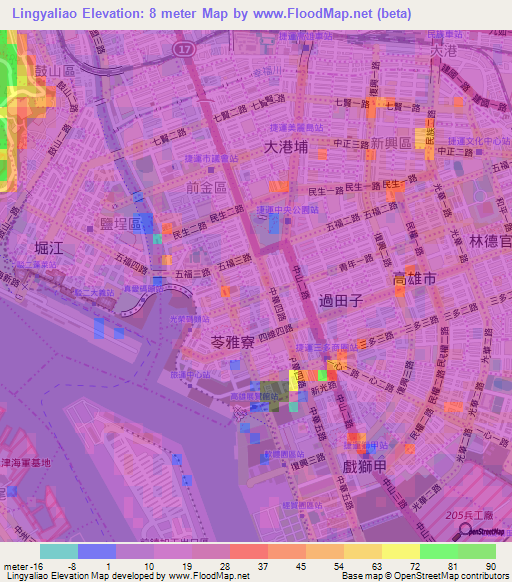Click the www.FloodMap.net text in the title
The height and width of the screenshot is (582, 512).
(x=313, y=14)
